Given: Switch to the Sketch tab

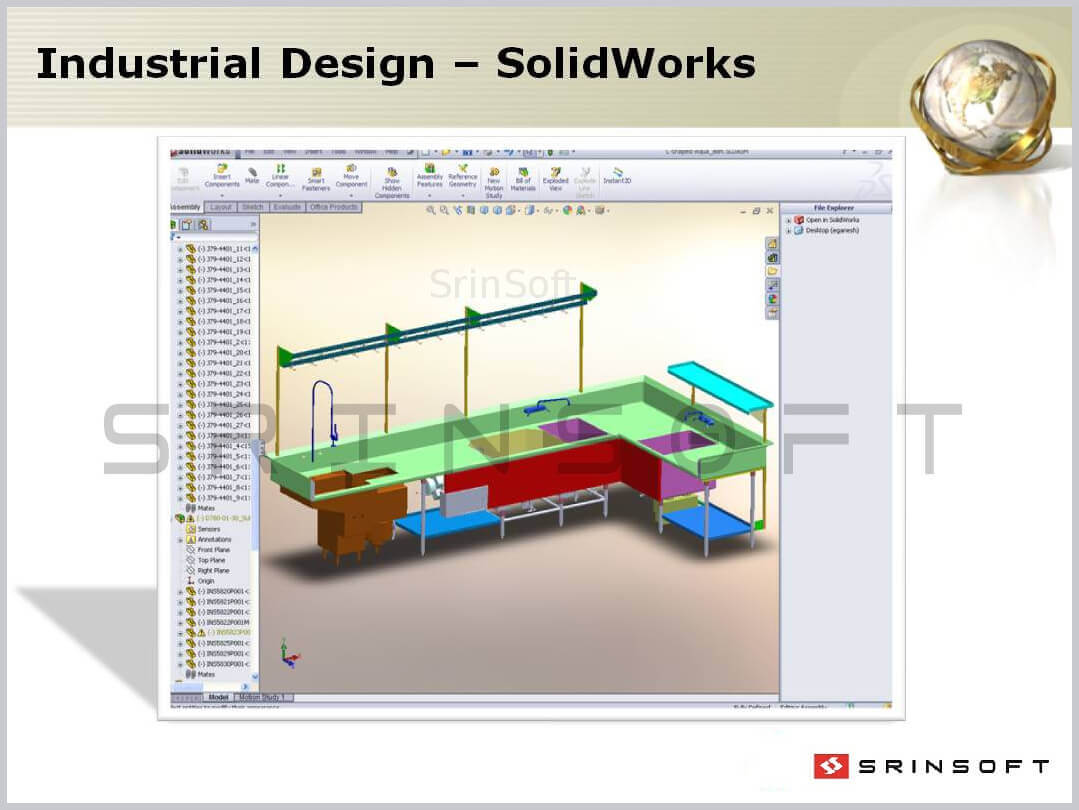Looking at the screenshot, I should click(253, 207).
